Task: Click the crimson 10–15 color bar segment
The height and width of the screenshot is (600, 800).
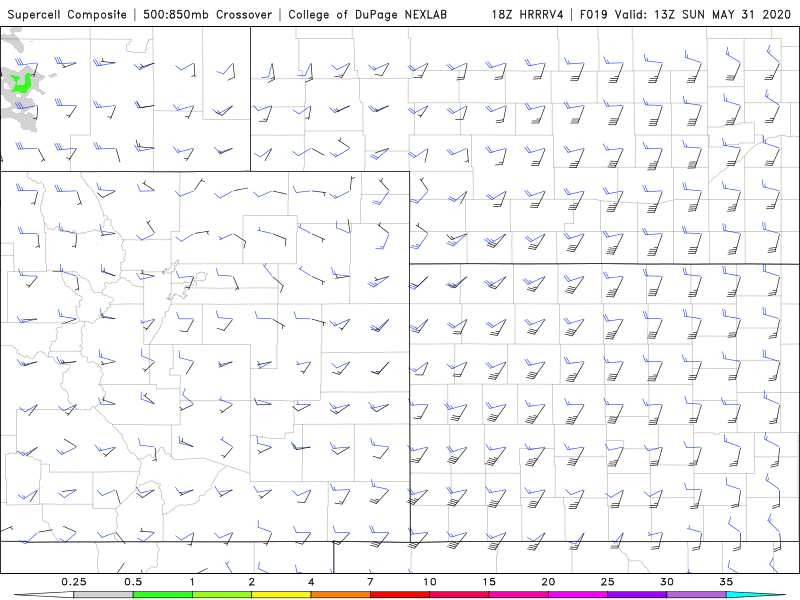Action: pyautogui.click(x=459, y=595)
